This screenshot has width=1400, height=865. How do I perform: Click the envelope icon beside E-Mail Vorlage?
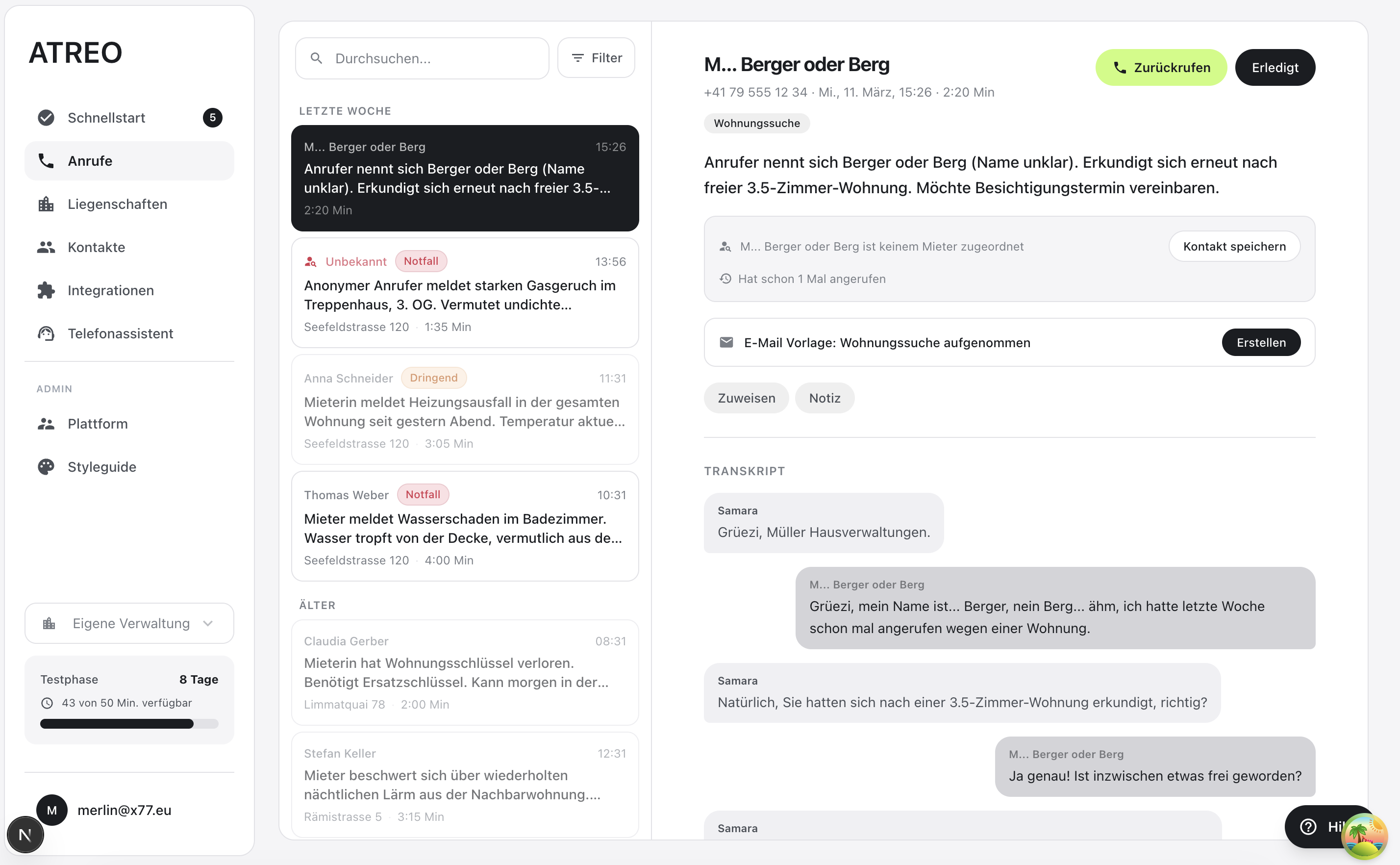(725, 342)
